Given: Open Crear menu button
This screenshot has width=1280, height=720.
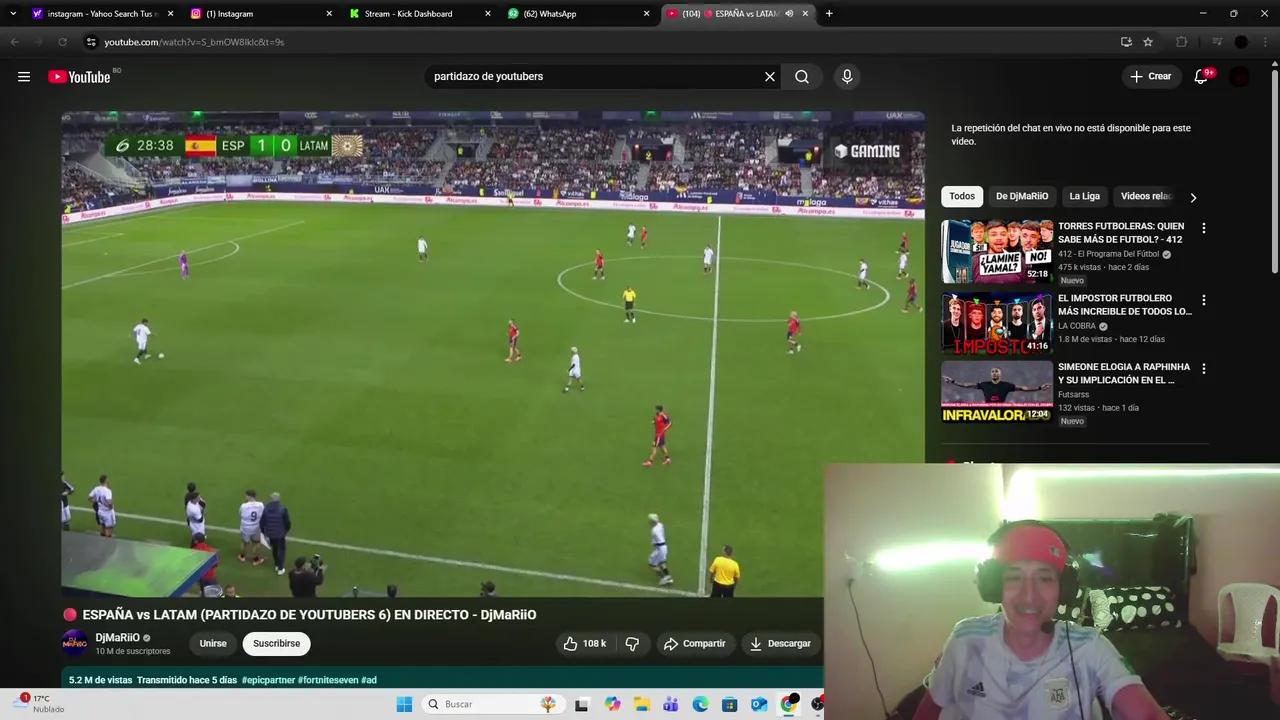Looking at the screenshot, I should pos(1150,77).
